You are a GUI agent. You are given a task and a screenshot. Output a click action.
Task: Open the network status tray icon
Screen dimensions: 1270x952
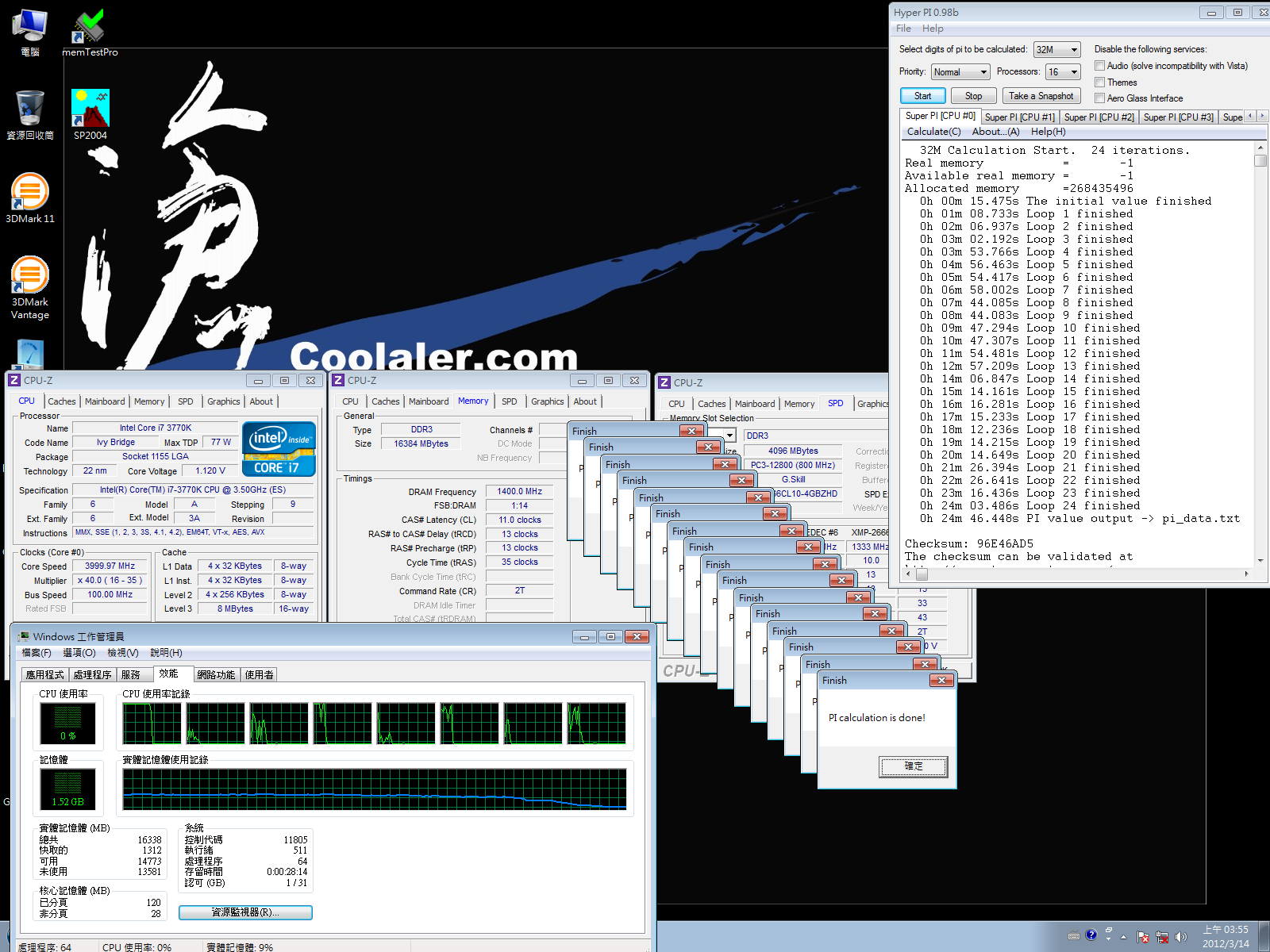pyautogui.click(x=1162, y=937)
